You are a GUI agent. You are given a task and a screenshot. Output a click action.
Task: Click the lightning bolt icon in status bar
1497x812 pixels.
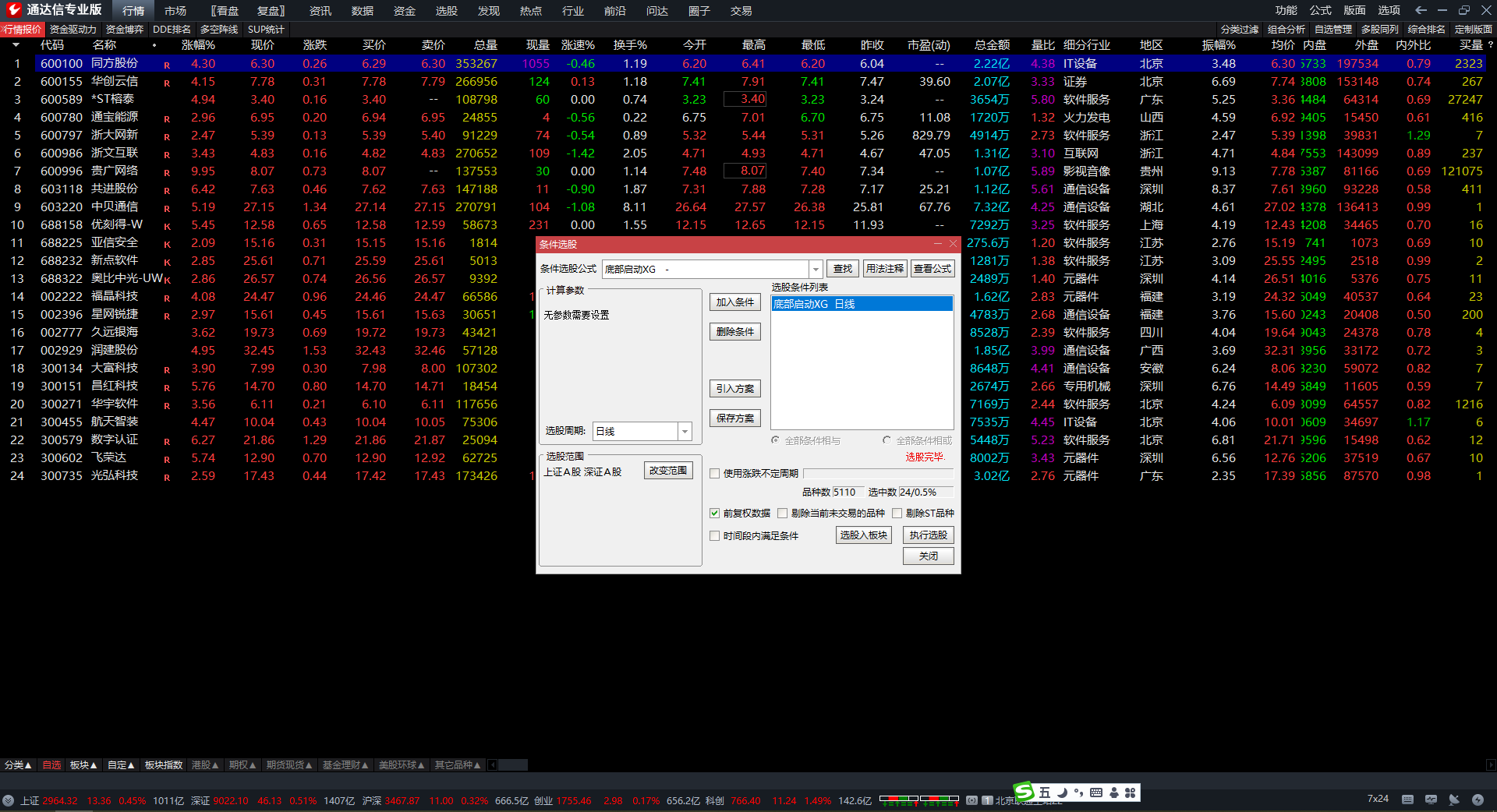click(1478, 800)
